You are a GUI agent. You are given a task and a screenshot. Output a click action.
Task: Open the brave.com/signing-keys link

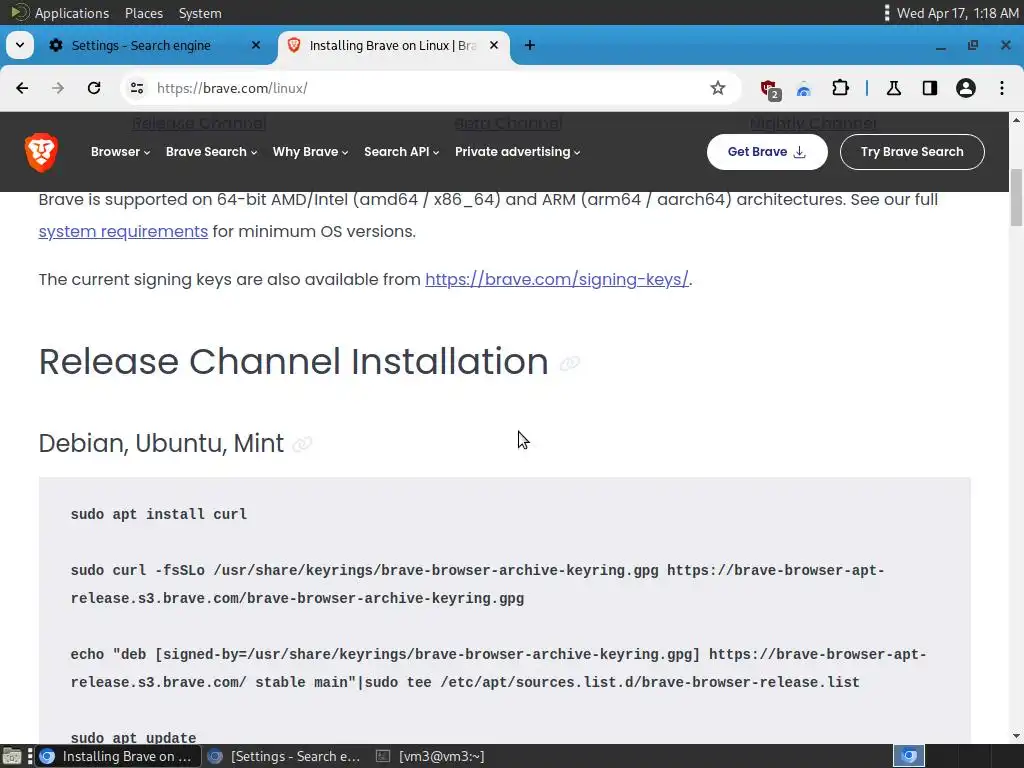click(556, 279)
